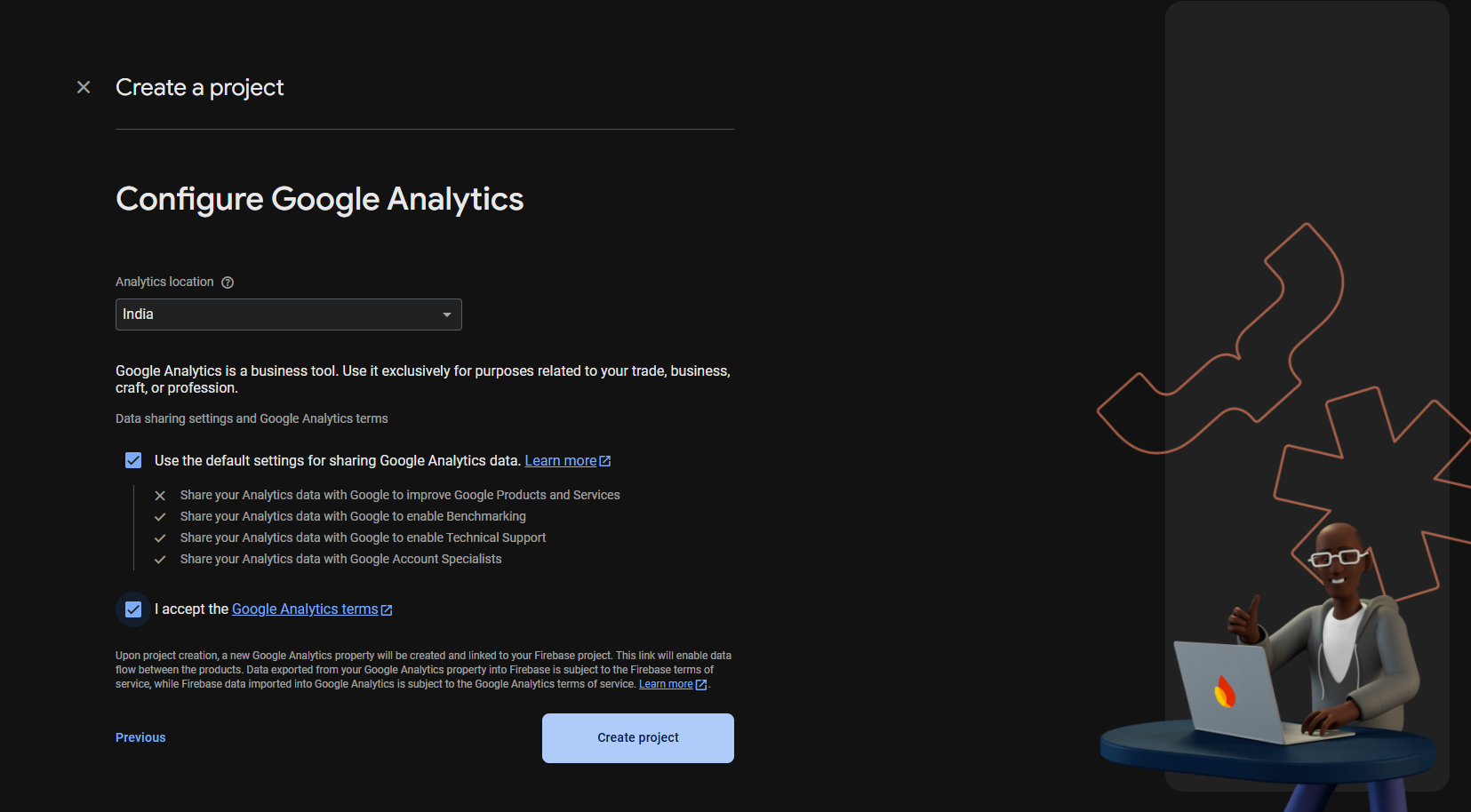Viewport: 1471px width, 812px height.
Task: Click the Firebase flame logo on laptop illustration
Action: [x=1225, y=691]
